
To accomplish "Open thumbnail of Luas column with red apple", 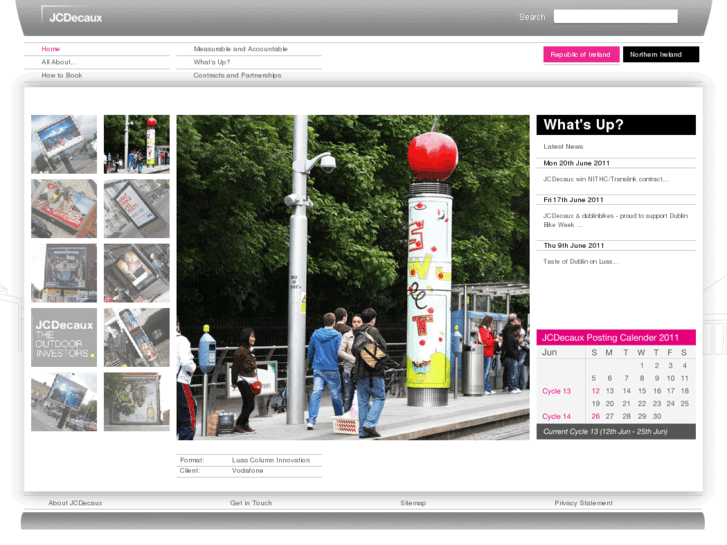I will 137,144.
